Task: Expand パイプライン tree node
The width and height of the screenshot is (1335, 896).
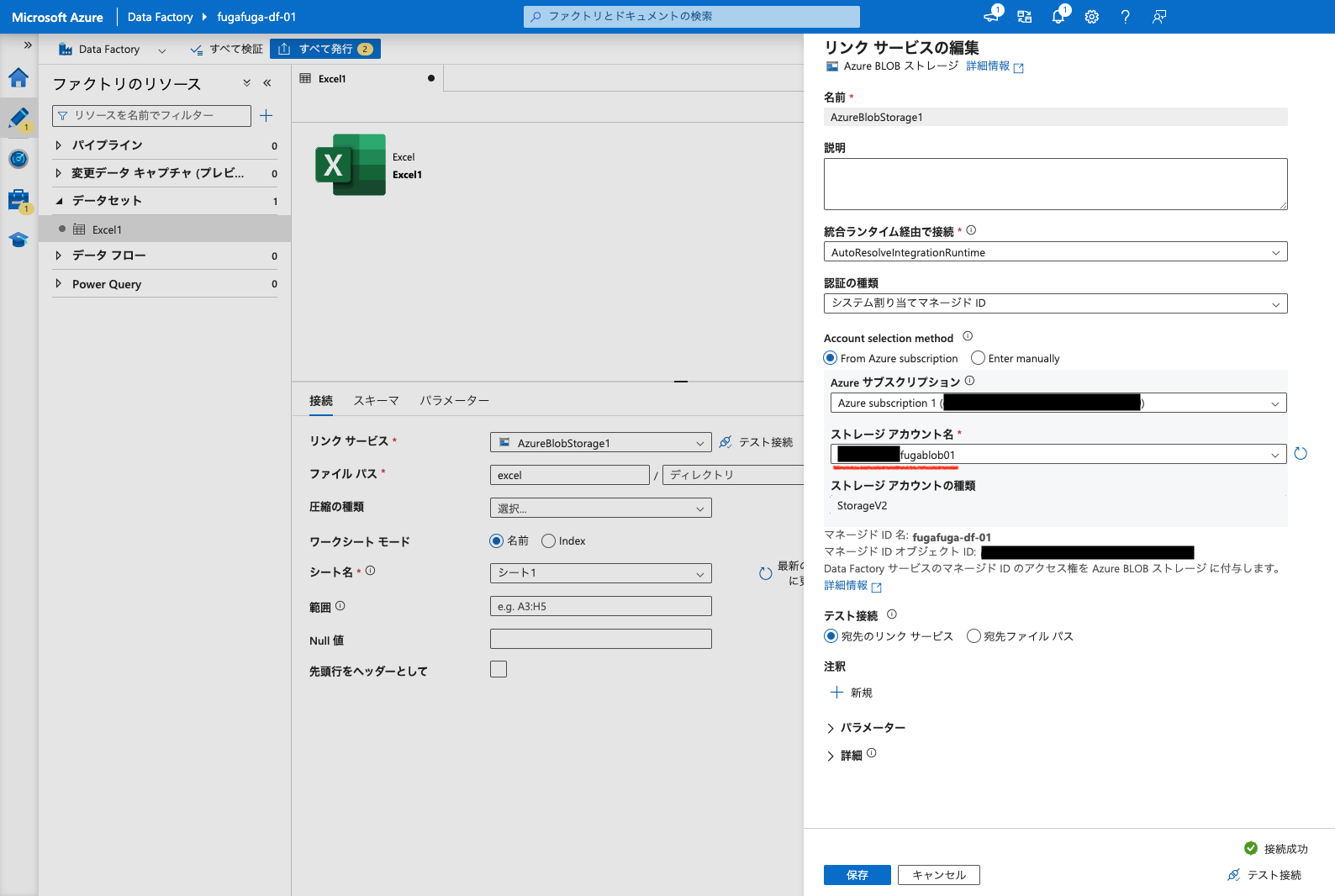Action: (x=58, y=145)
